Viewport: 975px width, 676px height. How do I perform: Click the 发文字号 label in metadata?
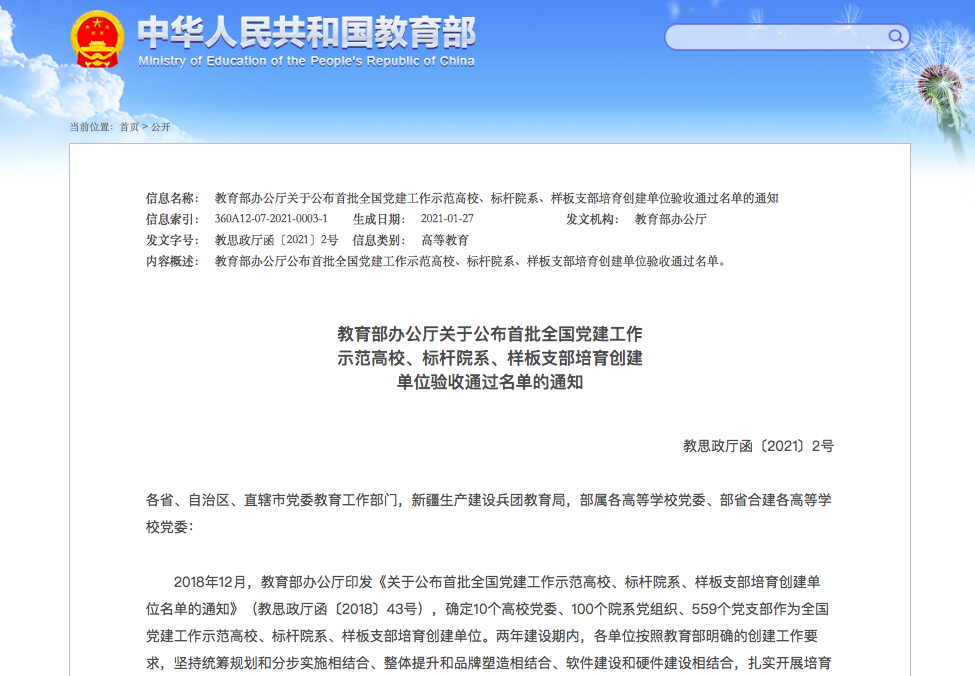click(172, 240)
